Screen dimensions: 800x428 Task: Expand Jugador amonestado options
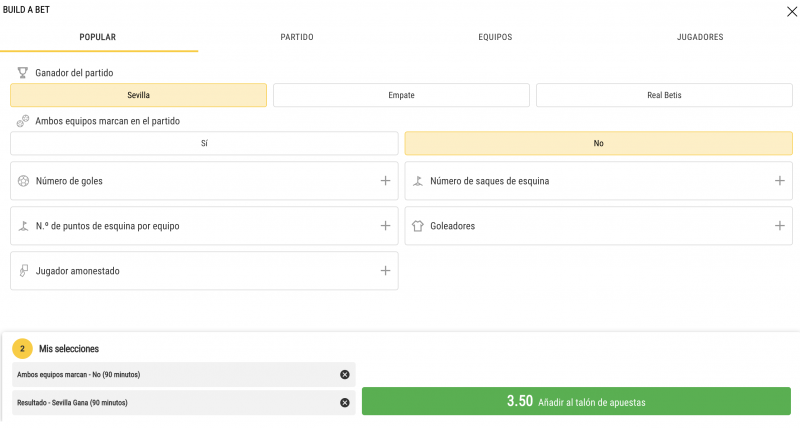pyautogui.click(x=385, y=271)
